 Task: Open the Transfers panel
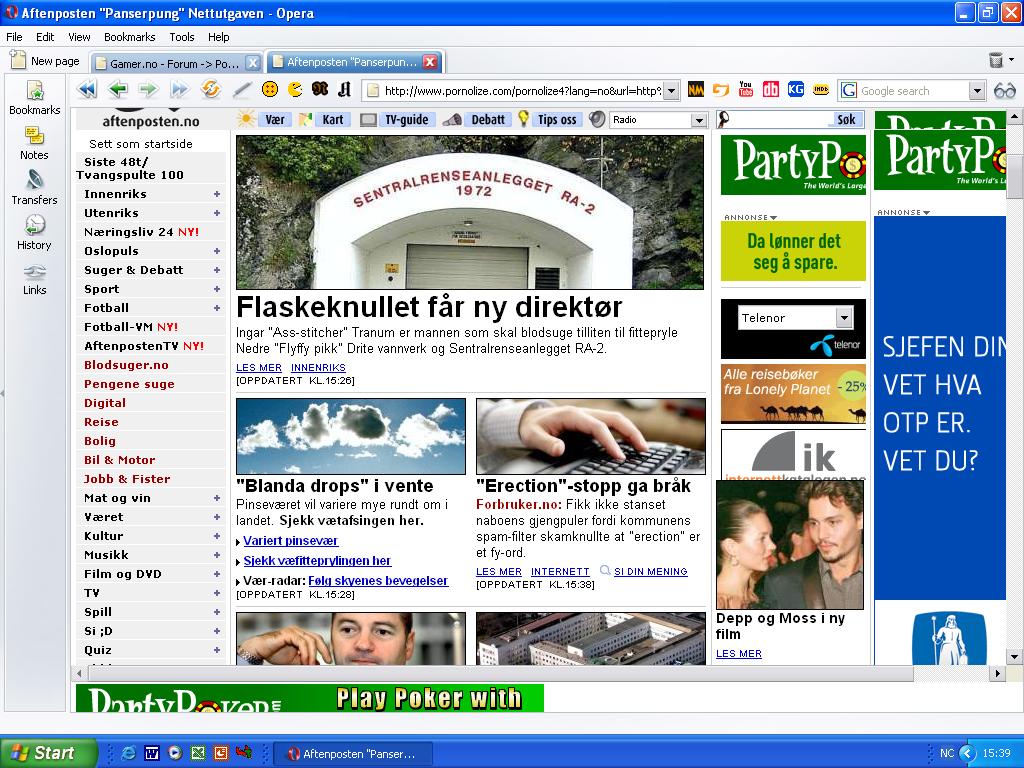point(34,188)
